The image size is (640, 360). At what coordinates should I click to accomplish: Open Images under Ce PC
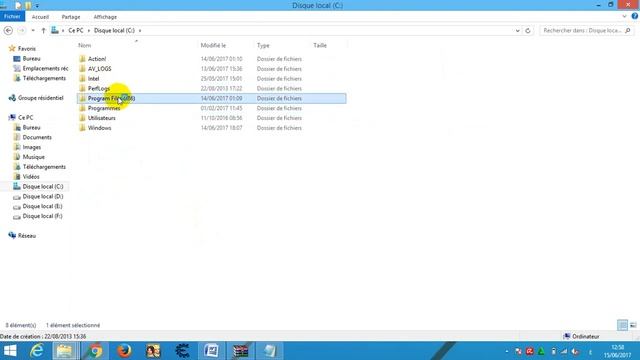coord(32,147)
